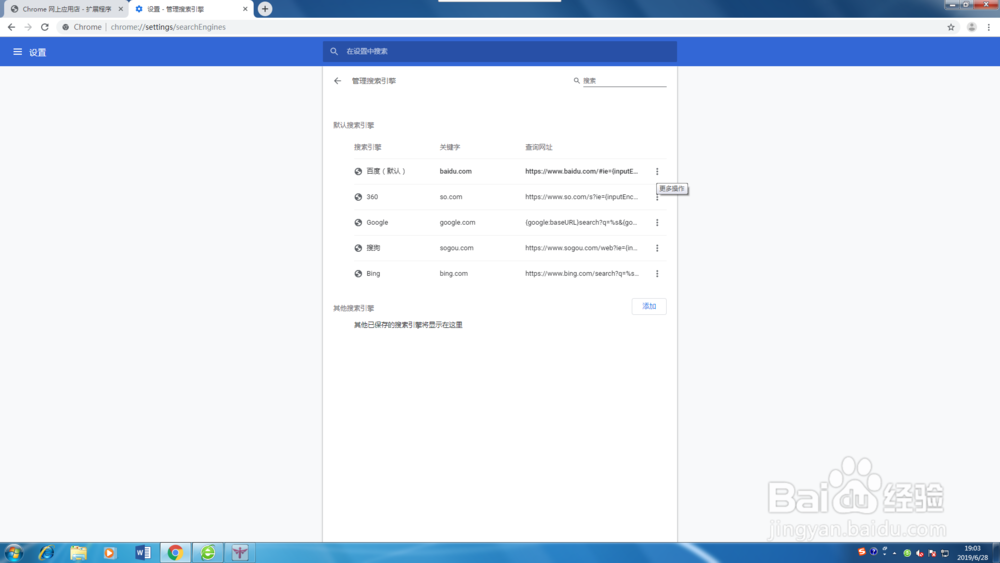Show hidden tray icons arrow
1000x563 pixels.
coord(894,553)
